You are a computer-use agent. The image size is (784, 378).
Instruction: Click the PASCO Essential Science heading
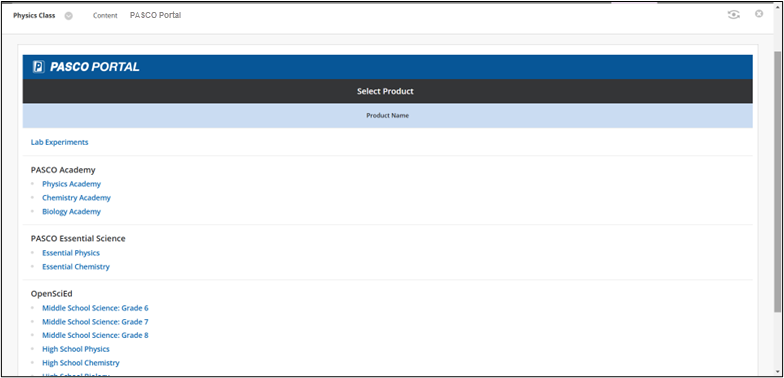pos(78,238)
